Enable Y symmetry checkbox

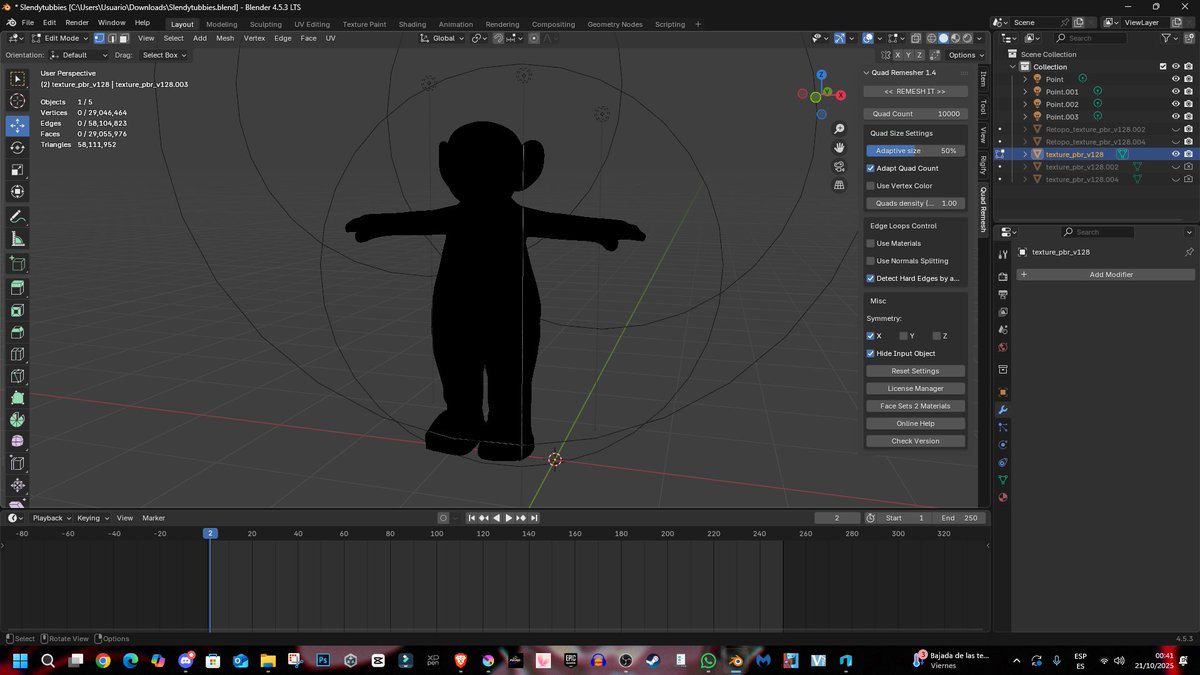(903, 336)
